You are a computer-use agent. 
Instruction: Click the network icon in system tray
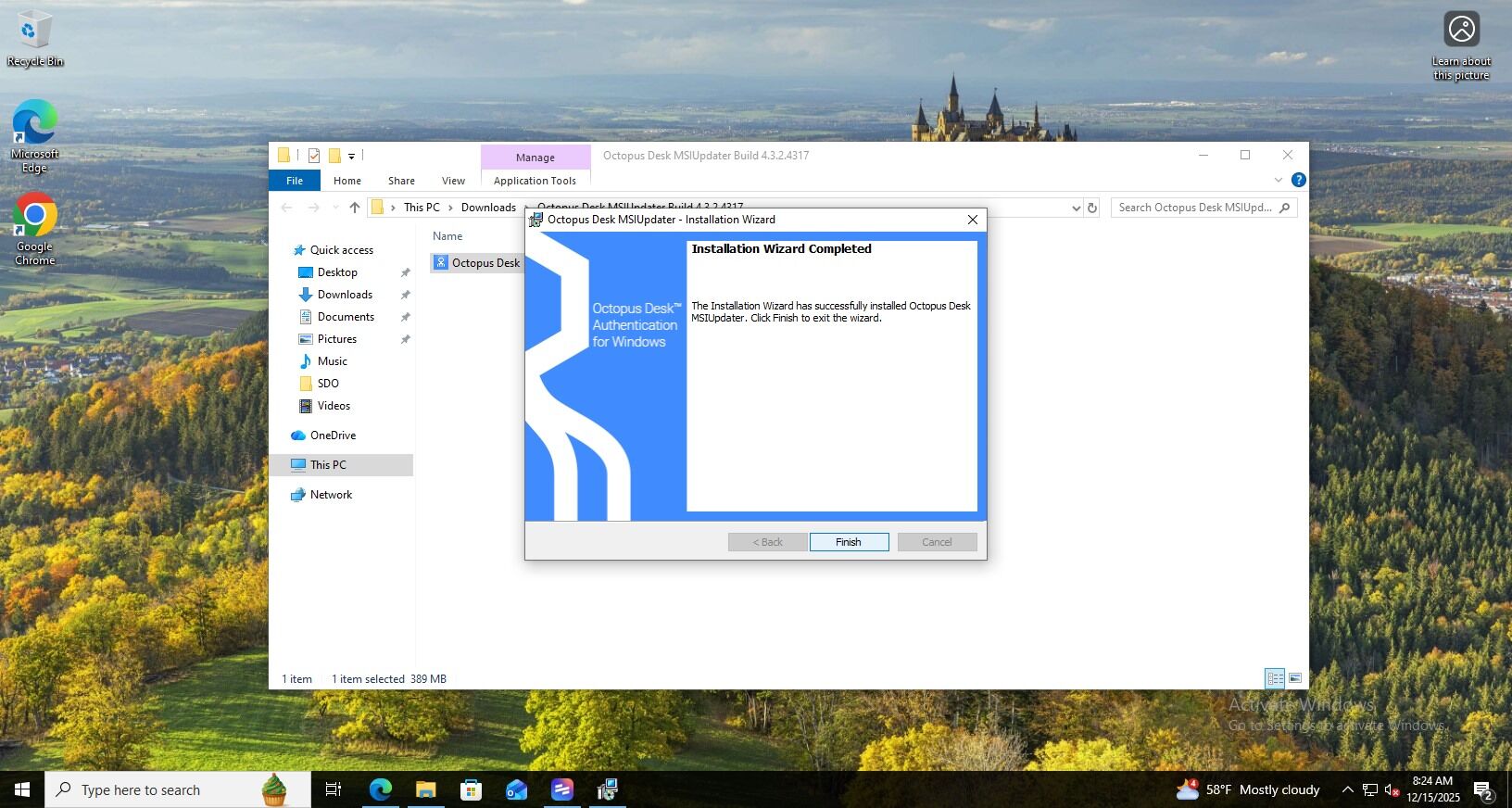tap(1370, 789)
